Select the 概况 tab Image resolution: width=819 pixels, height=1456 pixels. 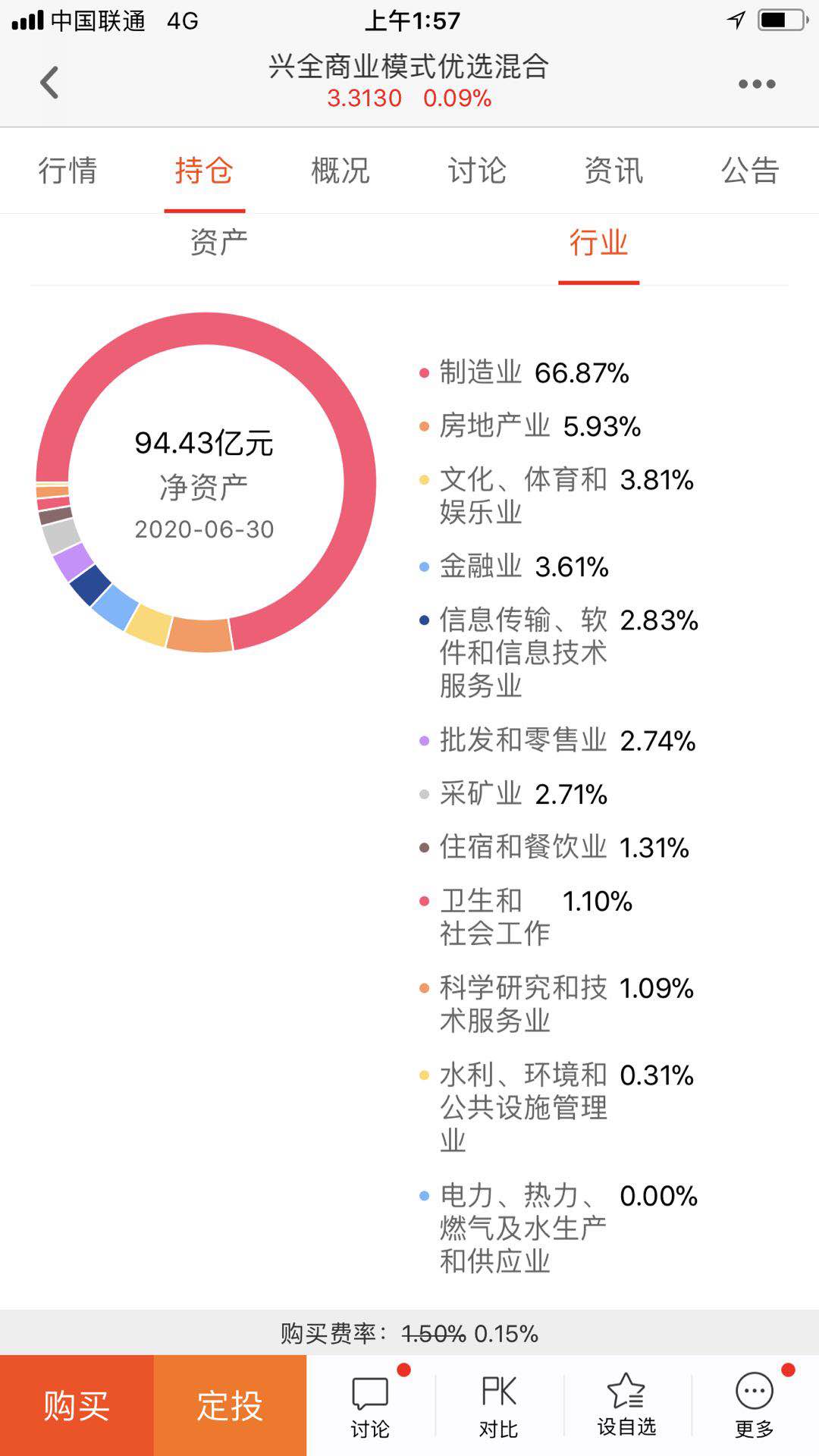pyautogui.click(x=339, y=171)
